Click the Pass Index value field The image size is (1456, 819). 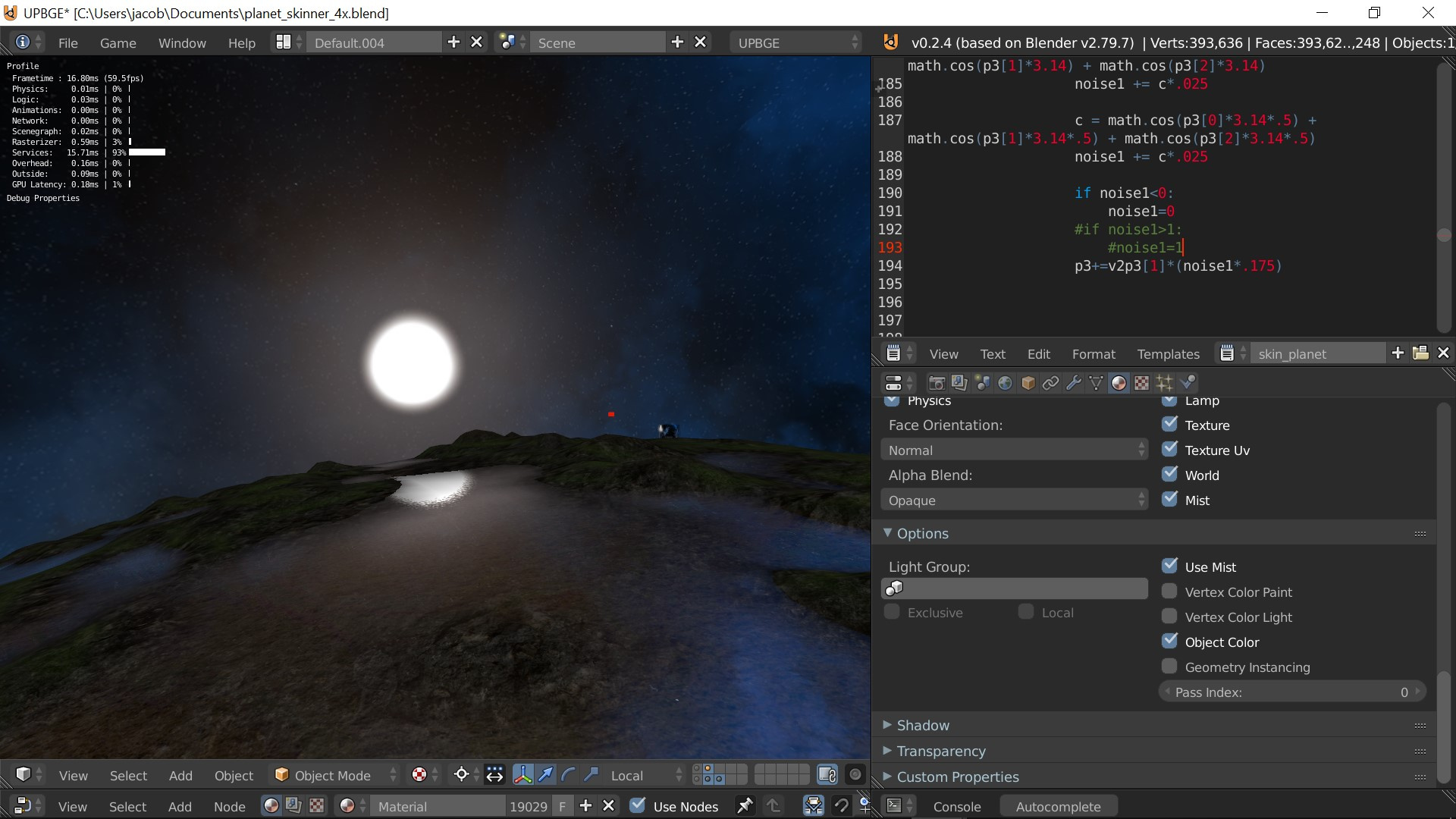(x=1292, y=692)
